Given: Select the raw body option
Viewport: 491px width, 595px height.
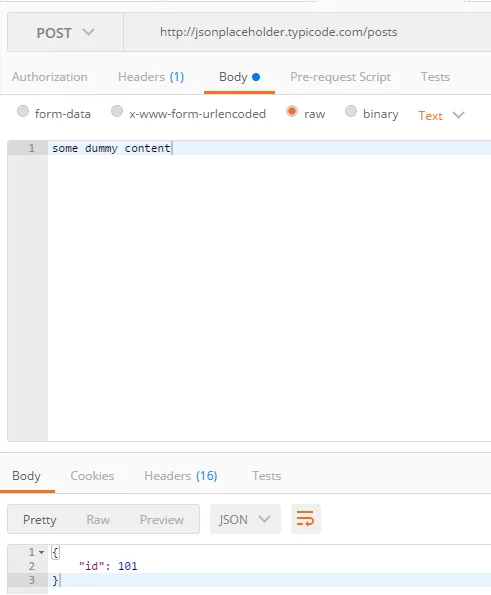Looking at the screenshot, I should [292, 112].
